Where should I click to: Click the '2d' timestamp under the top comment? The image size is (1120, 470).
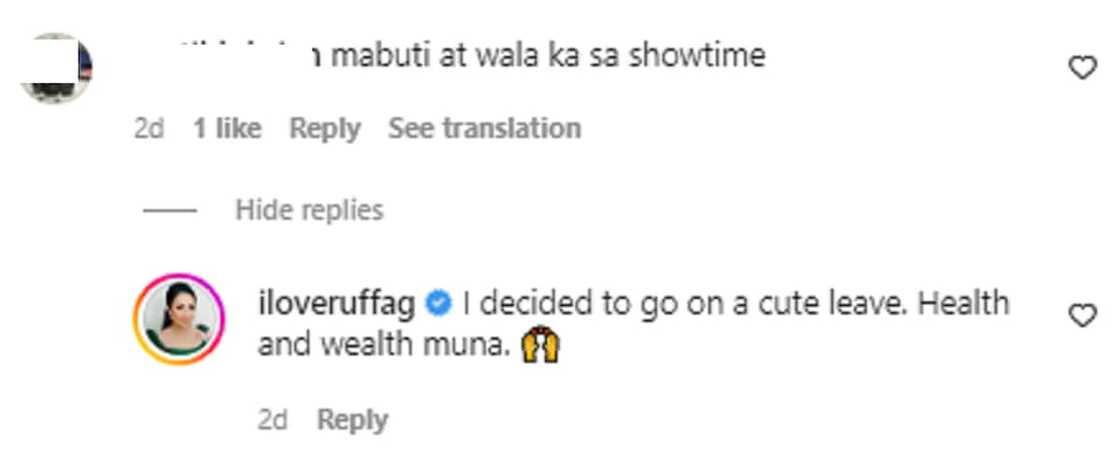tap(149, 128)
